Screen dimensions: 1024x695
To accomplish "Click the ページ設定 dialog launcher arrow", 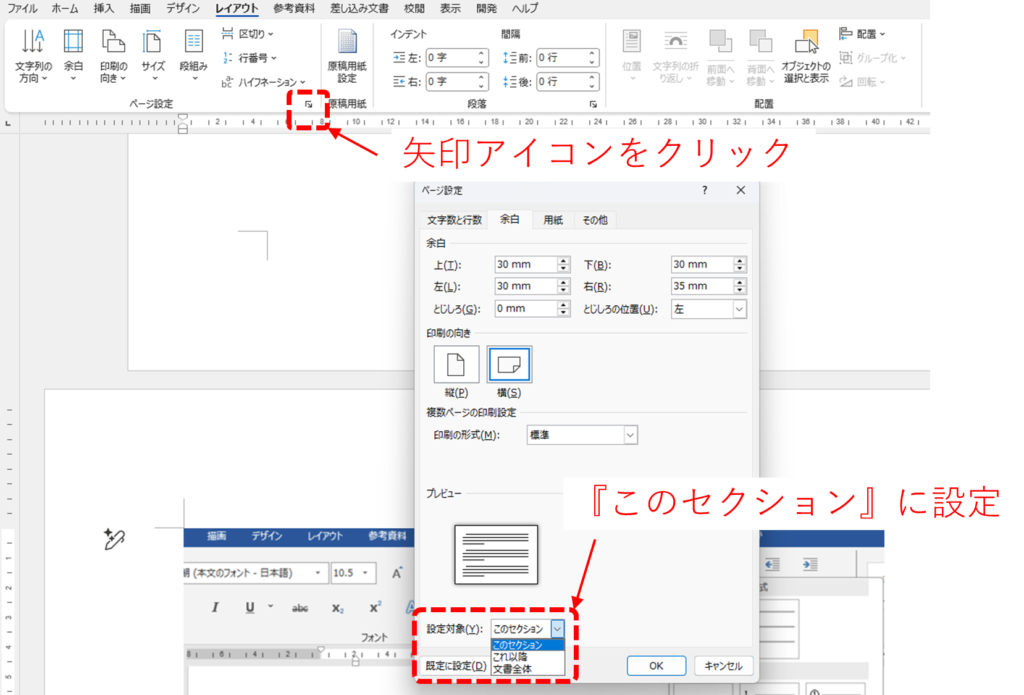I will 308,104.
